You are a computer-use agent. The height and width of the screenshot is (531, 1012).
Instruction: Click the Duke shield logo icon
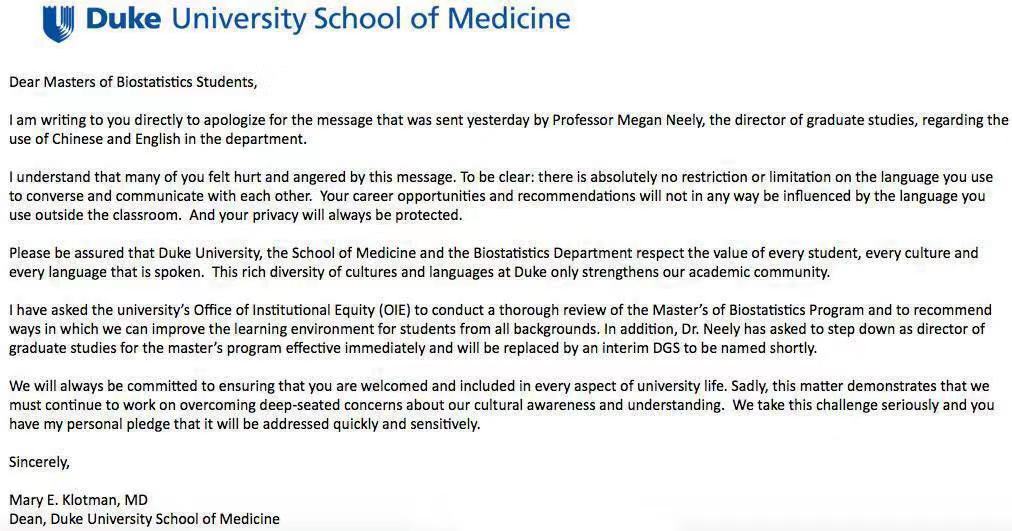[58, 22]
